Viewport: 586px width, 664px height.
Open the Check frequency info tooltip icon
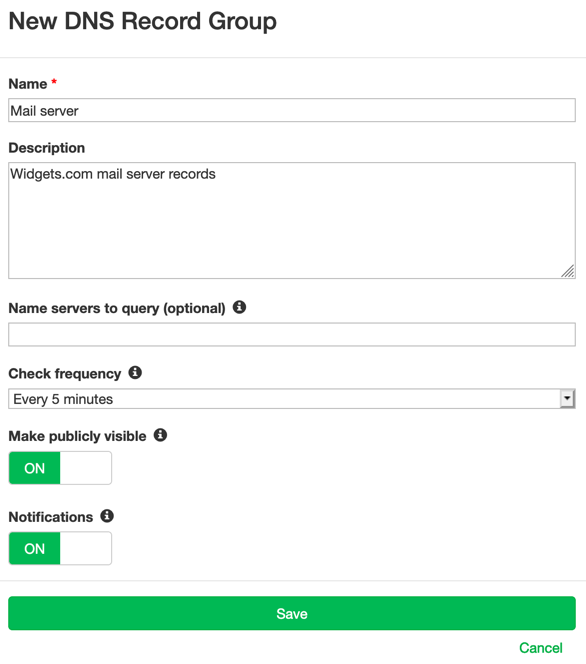(135, 373)
